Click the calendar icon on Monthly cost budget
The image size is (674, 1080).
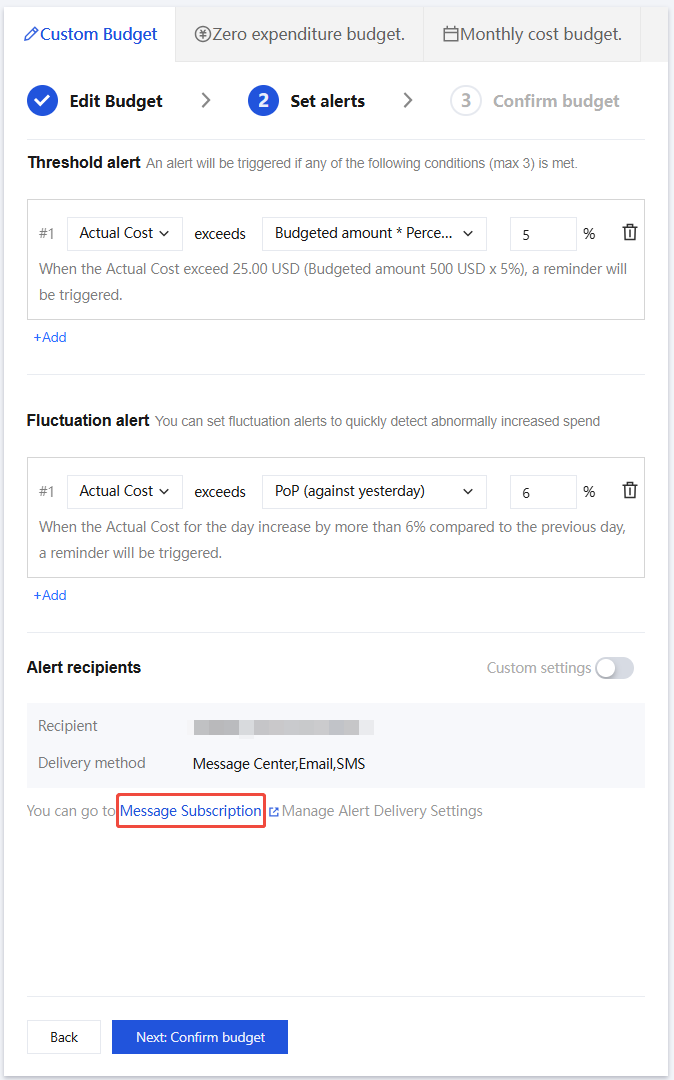[x=451, y=35]
